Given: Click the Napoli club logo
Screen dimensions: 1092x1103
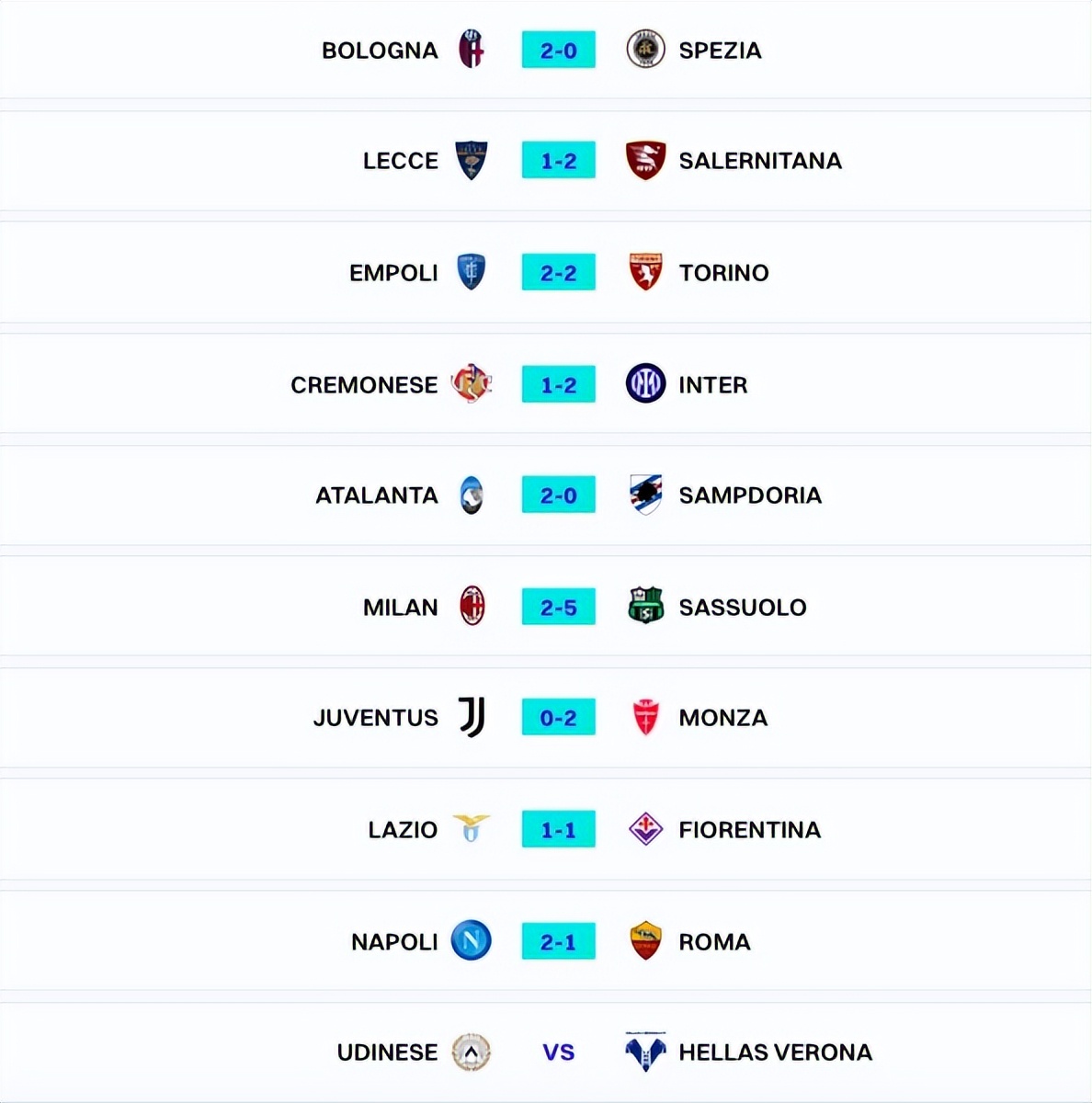Looking at the screenshot, I should pyautogui.click(x=472, y=941).
